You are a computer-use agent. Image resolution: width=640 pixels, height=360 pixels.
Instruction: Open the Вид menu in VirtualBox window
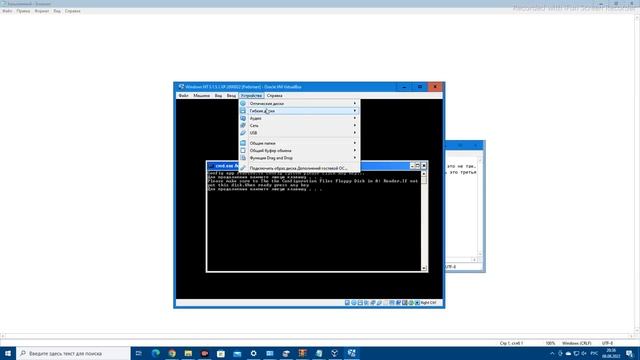(218, 96)
